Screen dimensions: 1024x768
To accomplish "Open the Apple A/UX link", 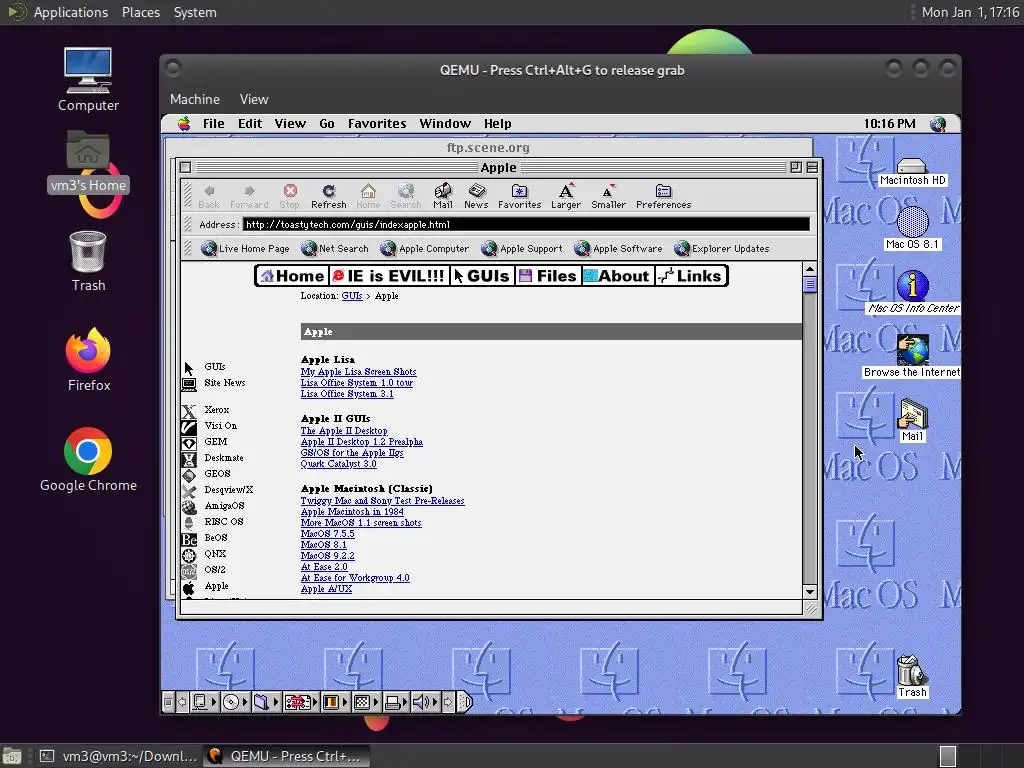I will point(326,588).
